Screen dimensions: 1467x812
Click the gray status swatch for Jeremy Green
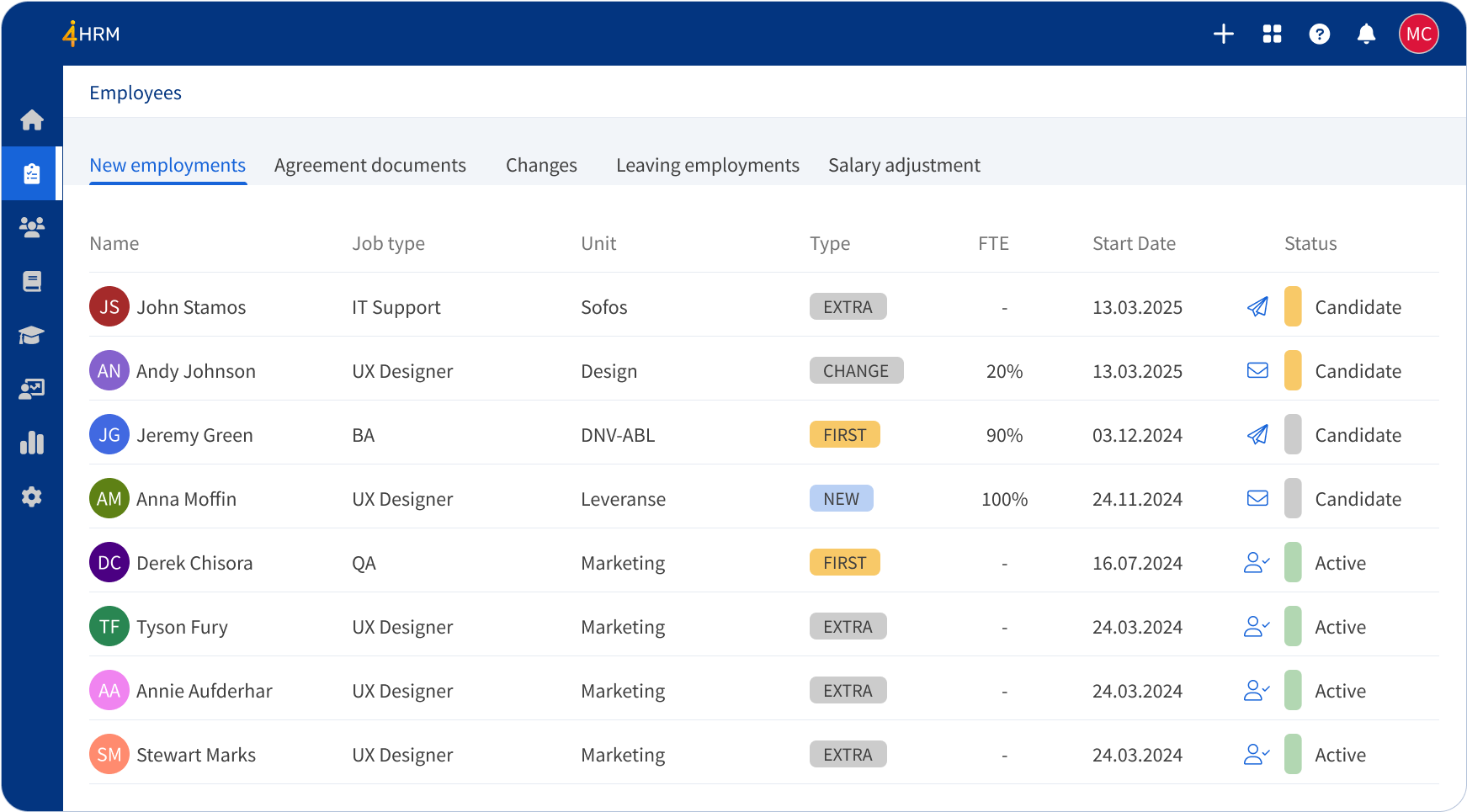click(1293, 434)
